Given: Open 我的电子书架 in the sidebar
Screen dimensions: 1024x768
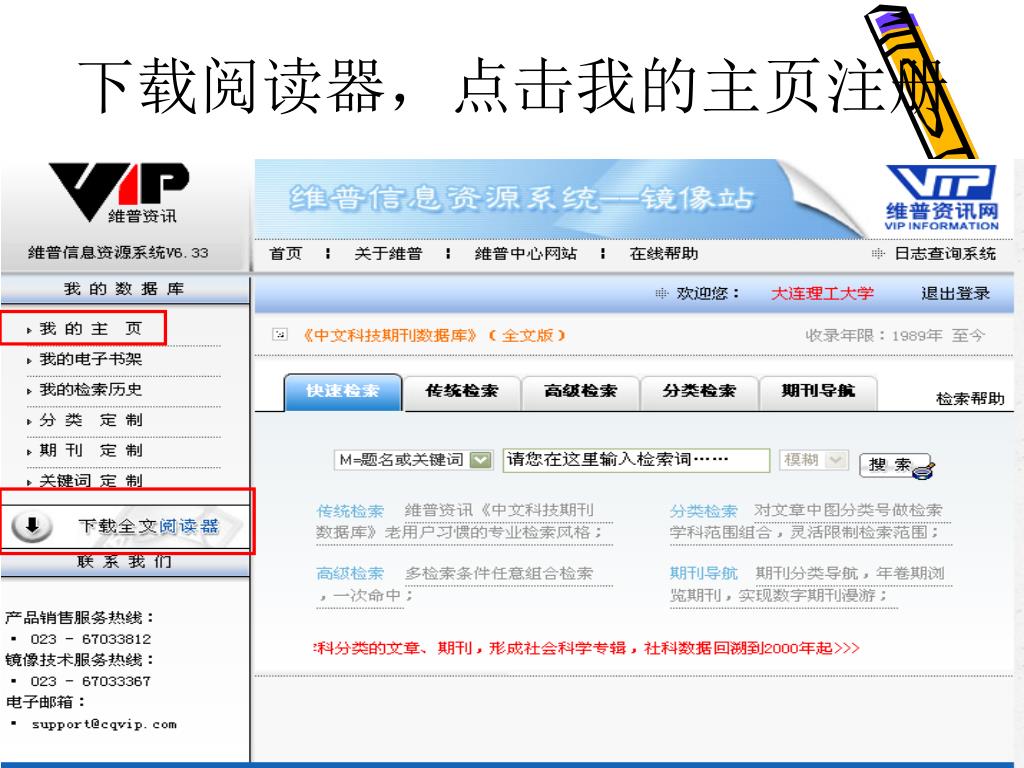Looking at the screenshot, I should 91,359.
